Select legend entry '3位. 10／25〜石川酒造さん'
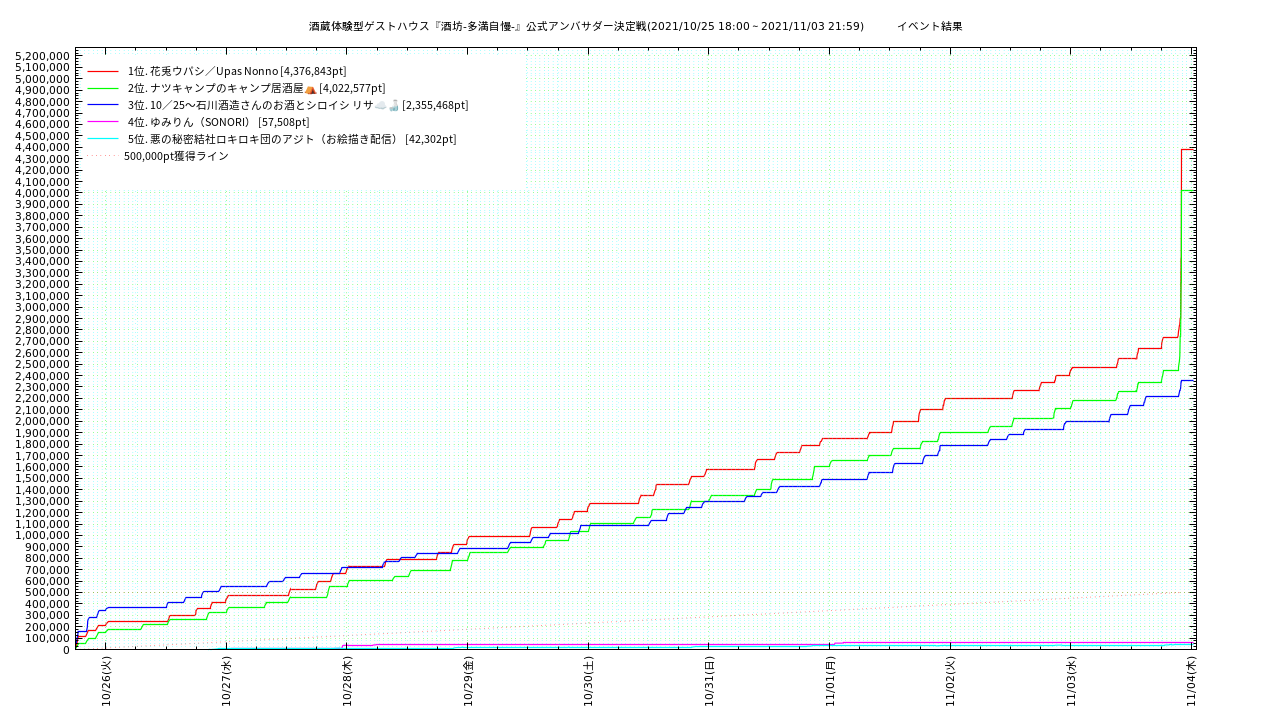 [x=297, y=105]
